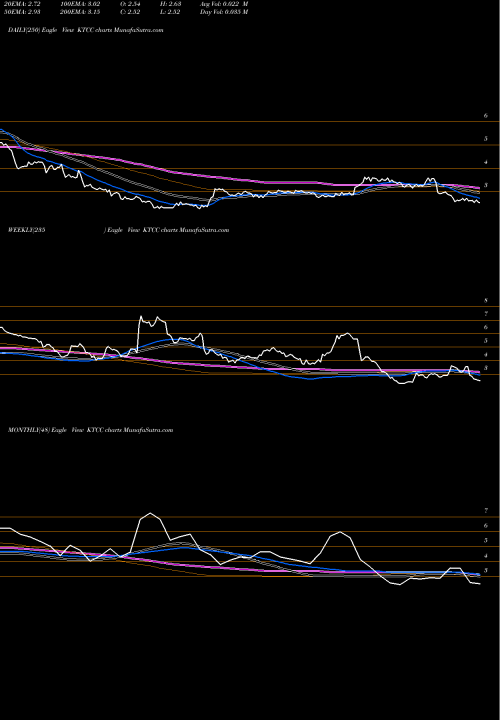
Task: Click the 'Day Vol' reading
Action: 224,12
